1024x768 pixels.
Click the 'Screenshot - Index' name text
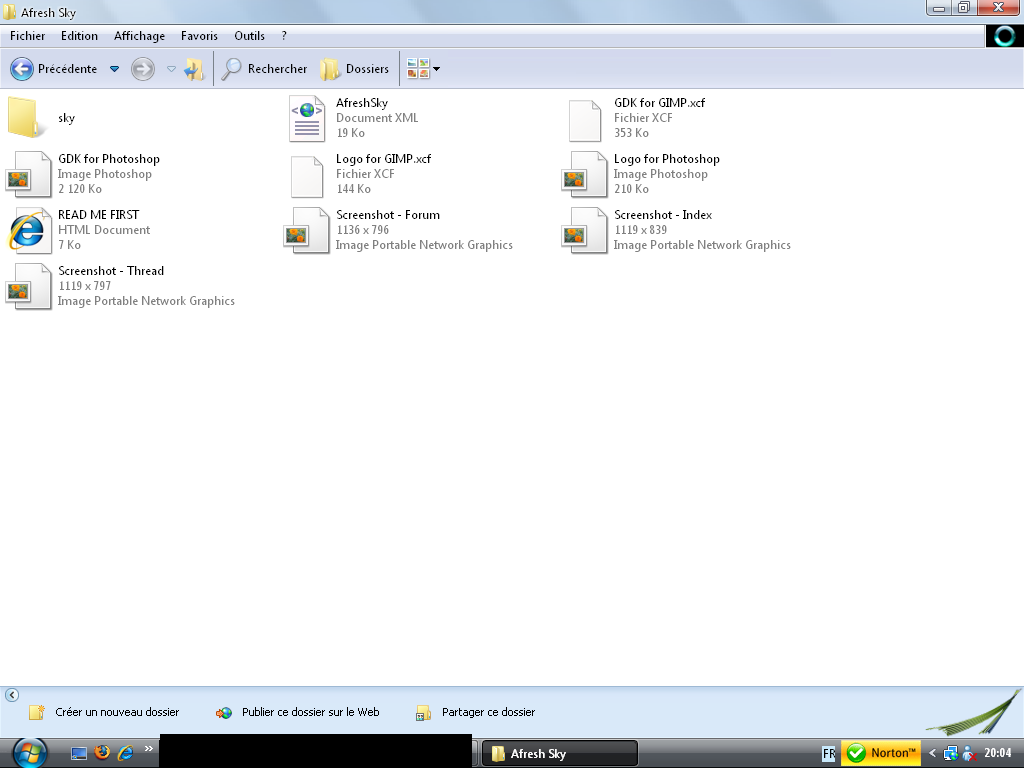(x=663, y=215)
